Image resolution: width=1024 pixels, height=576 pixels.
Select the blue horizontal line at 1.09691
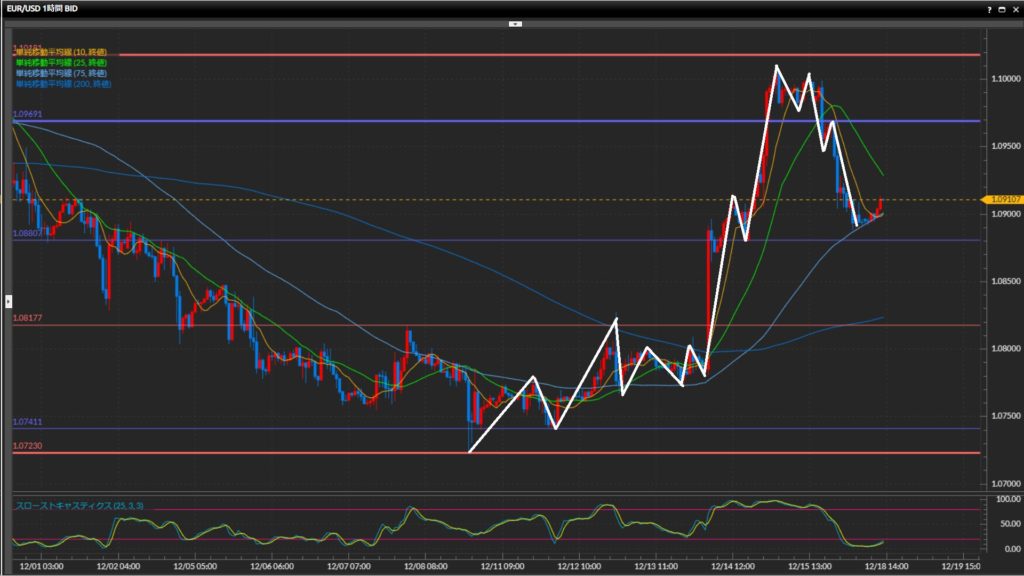coord(500,121)
